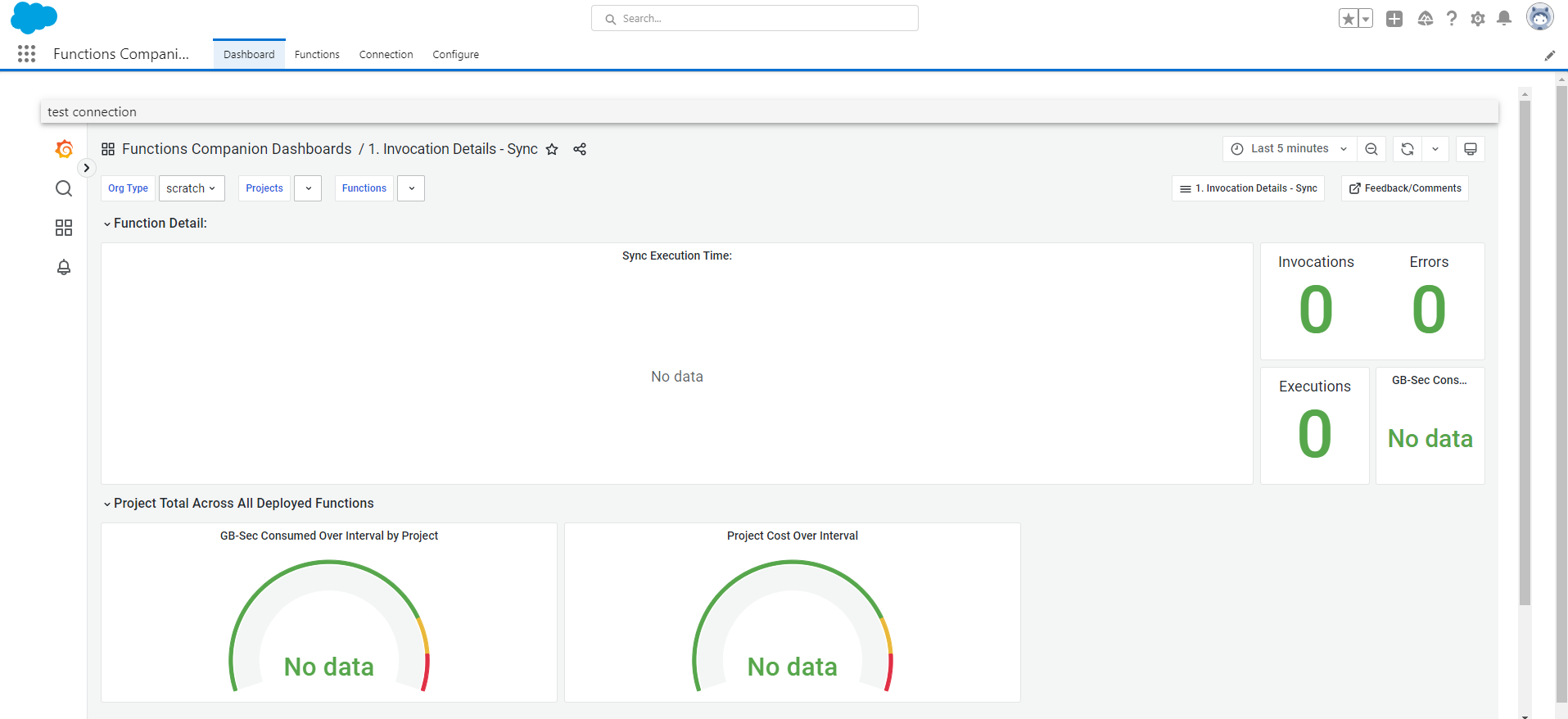Image resolution: width=1568 pixels, height=719 pixels.
Task: Click the 1. Invocation Details - Sync title
Action: 453,149
